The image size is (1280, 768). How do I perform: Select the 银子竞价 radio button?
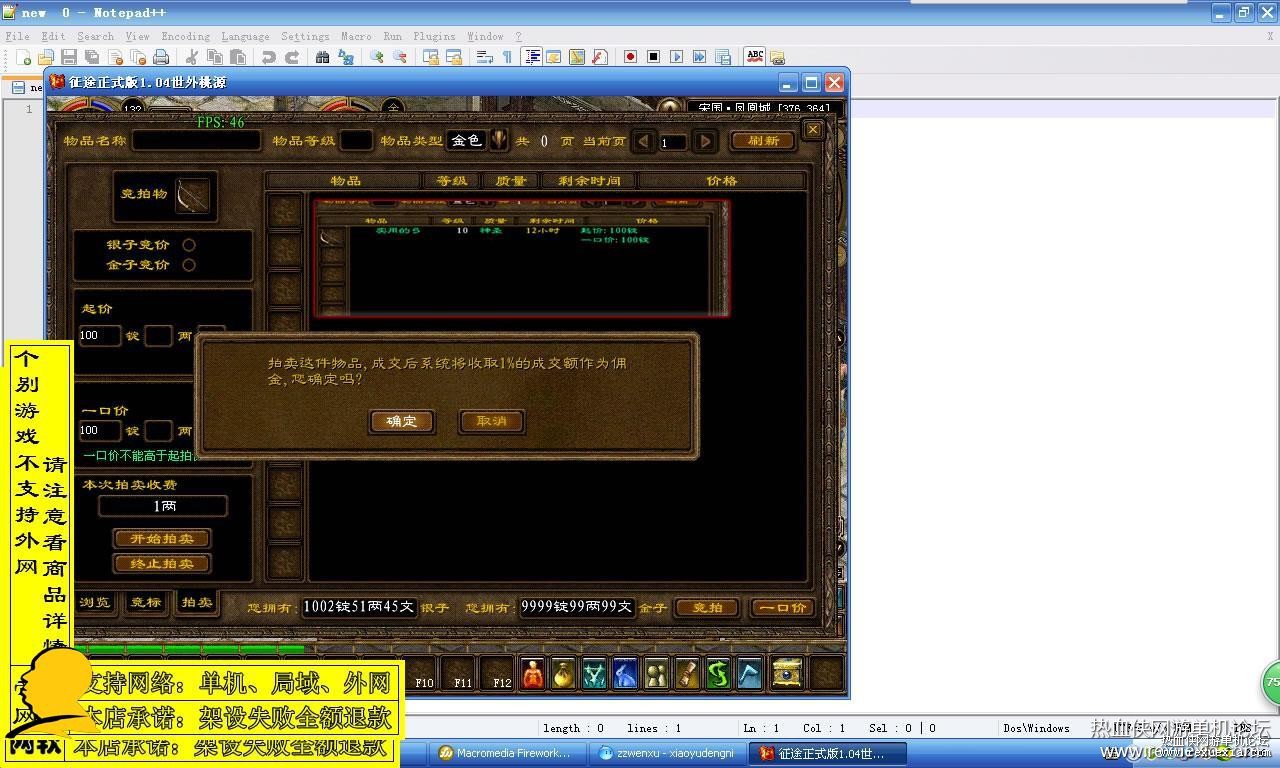click(189, 245)
